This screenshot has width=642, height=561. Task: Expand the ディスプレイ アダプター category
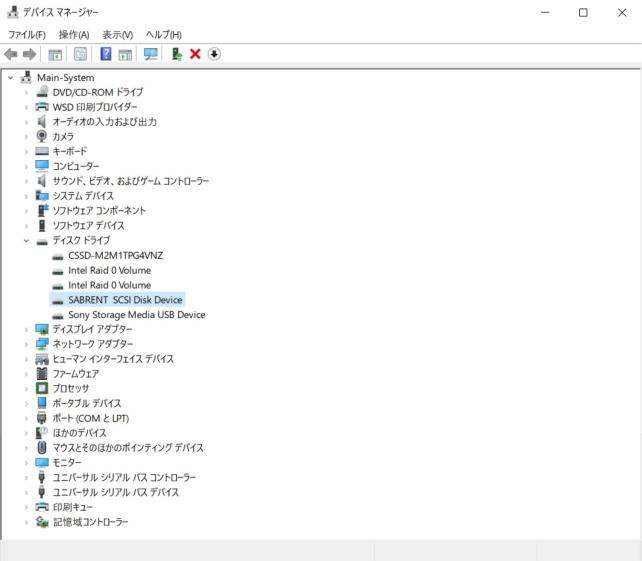26,330
